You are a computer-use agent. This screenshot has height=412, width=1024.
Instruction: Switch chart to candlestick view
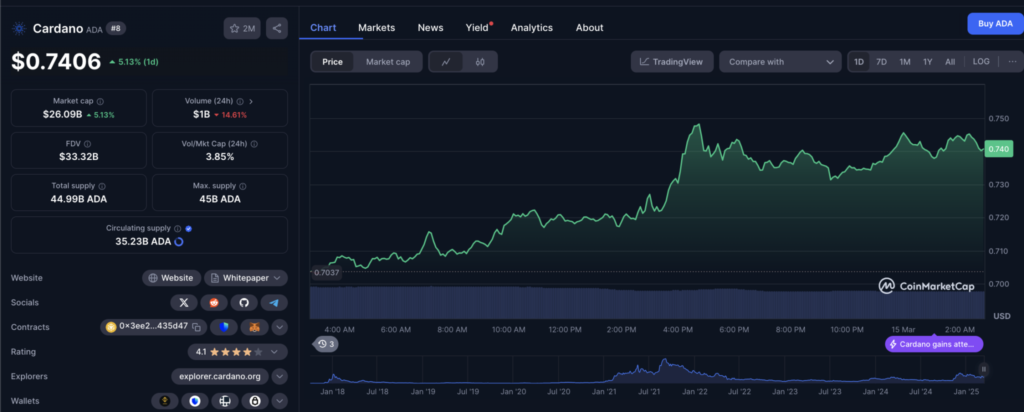click(480, 62)
